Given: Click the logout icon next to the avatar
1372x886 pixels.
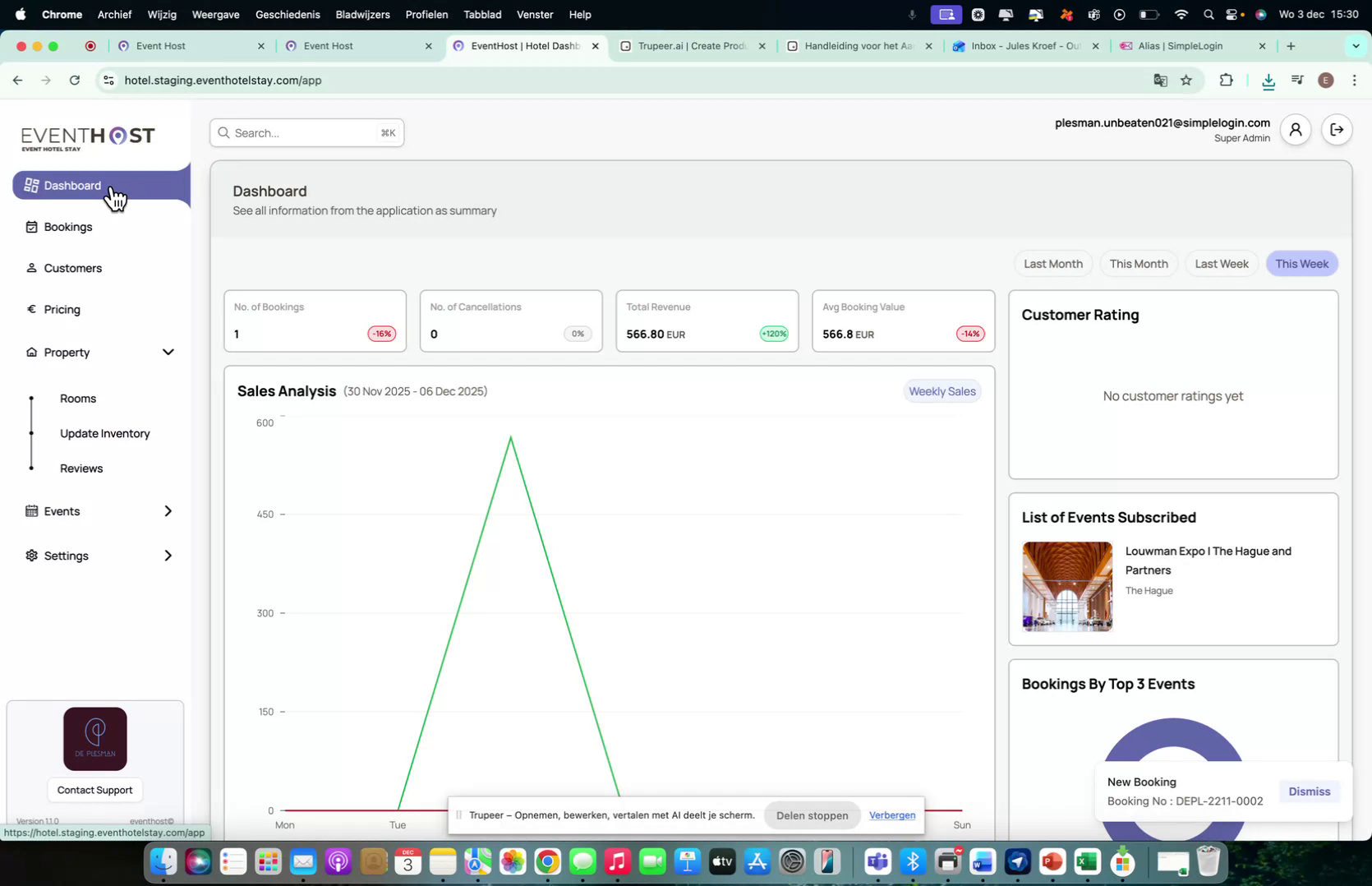Looking at the screenshot, I should pos(1337,129).
